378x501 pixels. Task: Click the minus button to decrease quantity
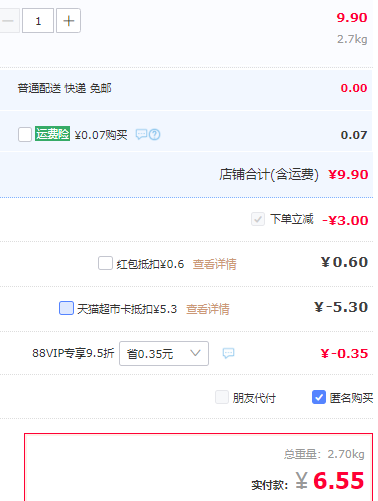[9, 21]
